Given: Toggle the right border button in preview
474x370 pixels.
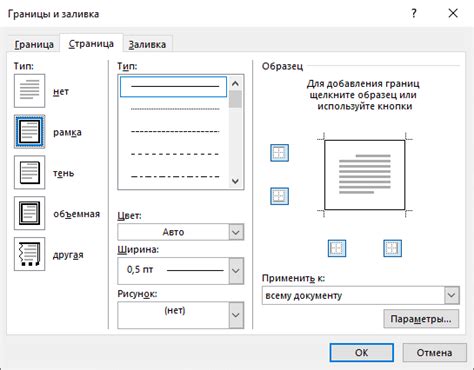Looking at the screenshot, I should [392, 248].
